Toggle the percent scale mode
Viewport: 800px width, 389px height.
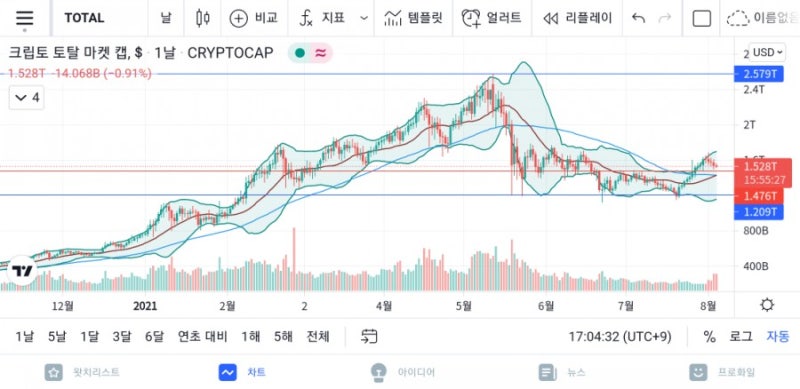[x=709, y=336]
